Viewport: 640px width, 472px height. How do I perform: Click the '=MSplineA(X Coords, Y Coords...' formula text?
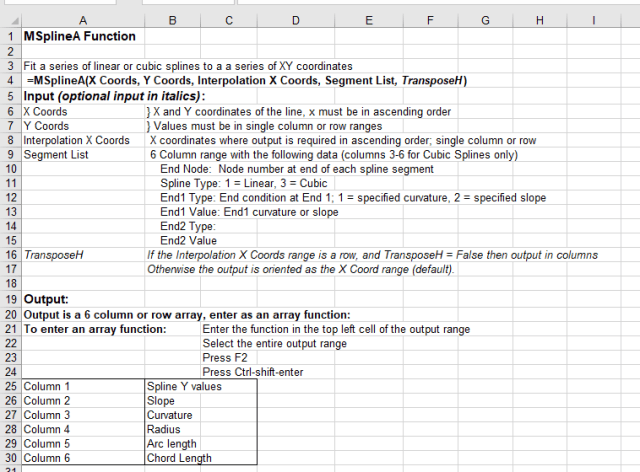[x=247, y=80]
